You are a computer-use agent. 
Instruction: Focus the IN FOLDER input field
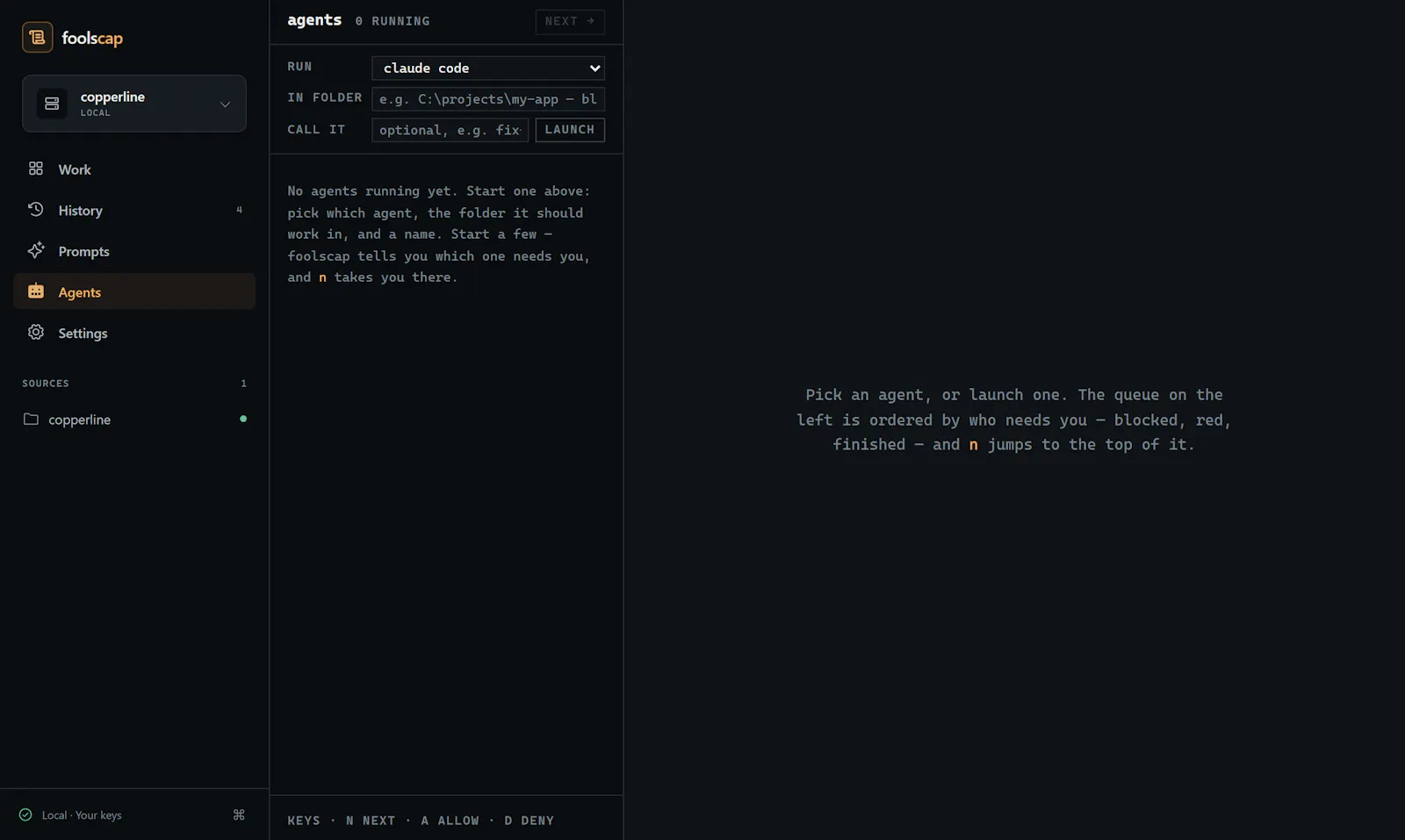[x=488, y=99]
